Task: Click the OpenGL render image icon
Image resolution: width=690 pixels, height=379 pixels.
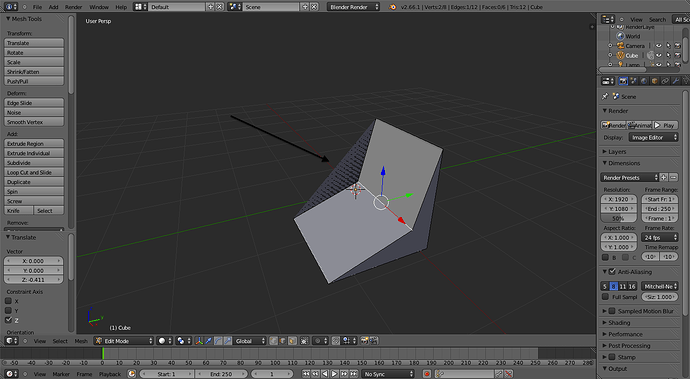Action: (364, 341)
